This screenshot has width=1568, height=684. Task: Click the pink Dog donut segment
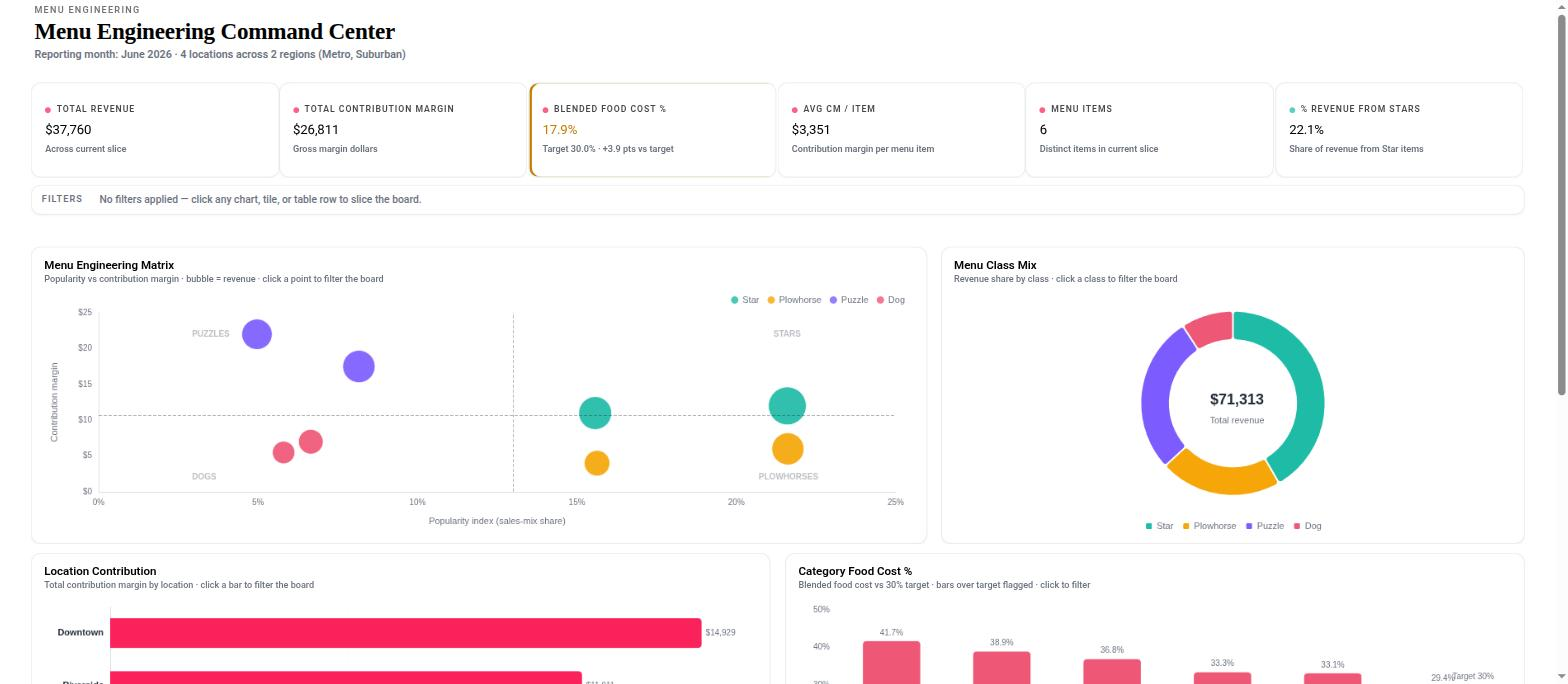pyautogui.click(x=1212, y=328)
